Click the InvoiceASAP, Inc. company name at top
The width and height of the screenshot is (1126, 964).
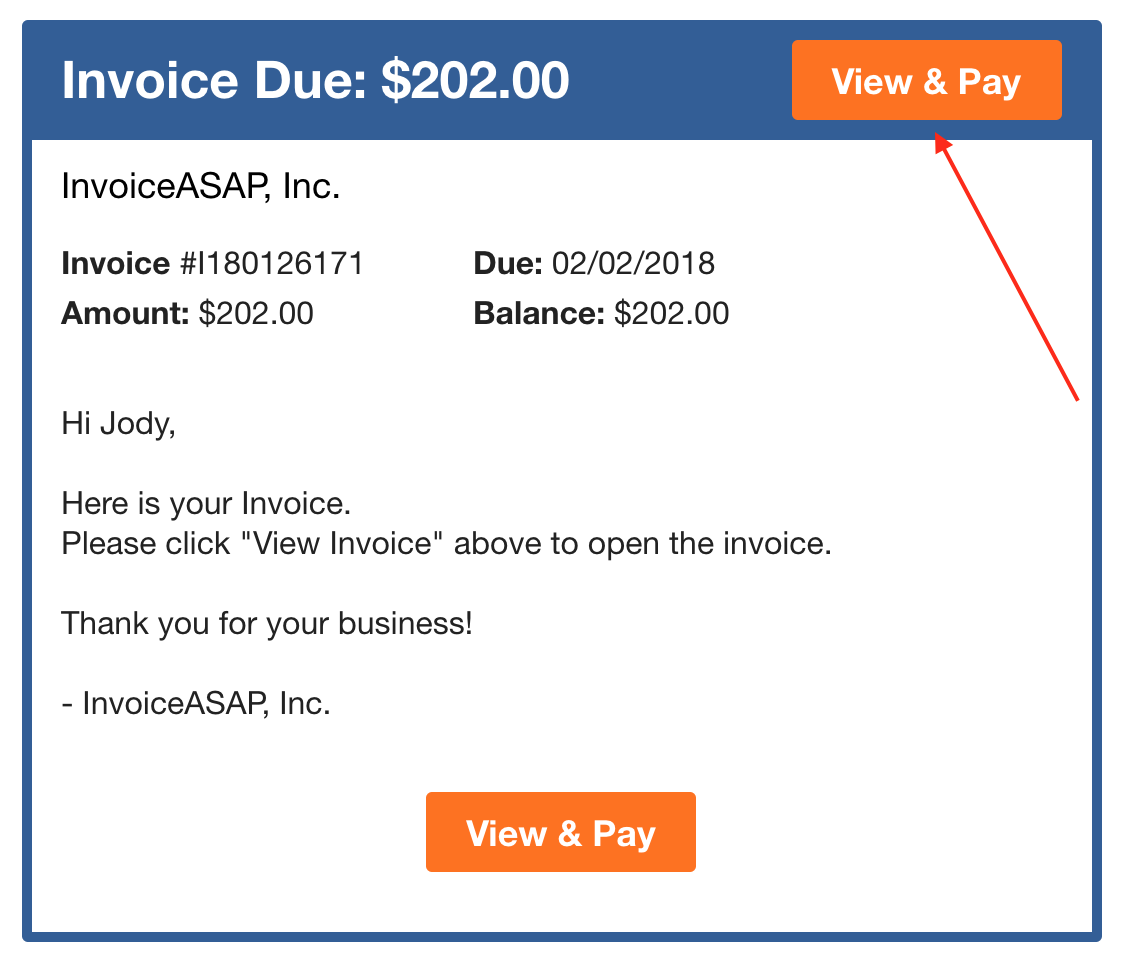pyautogui.click(x=200, y=186)
